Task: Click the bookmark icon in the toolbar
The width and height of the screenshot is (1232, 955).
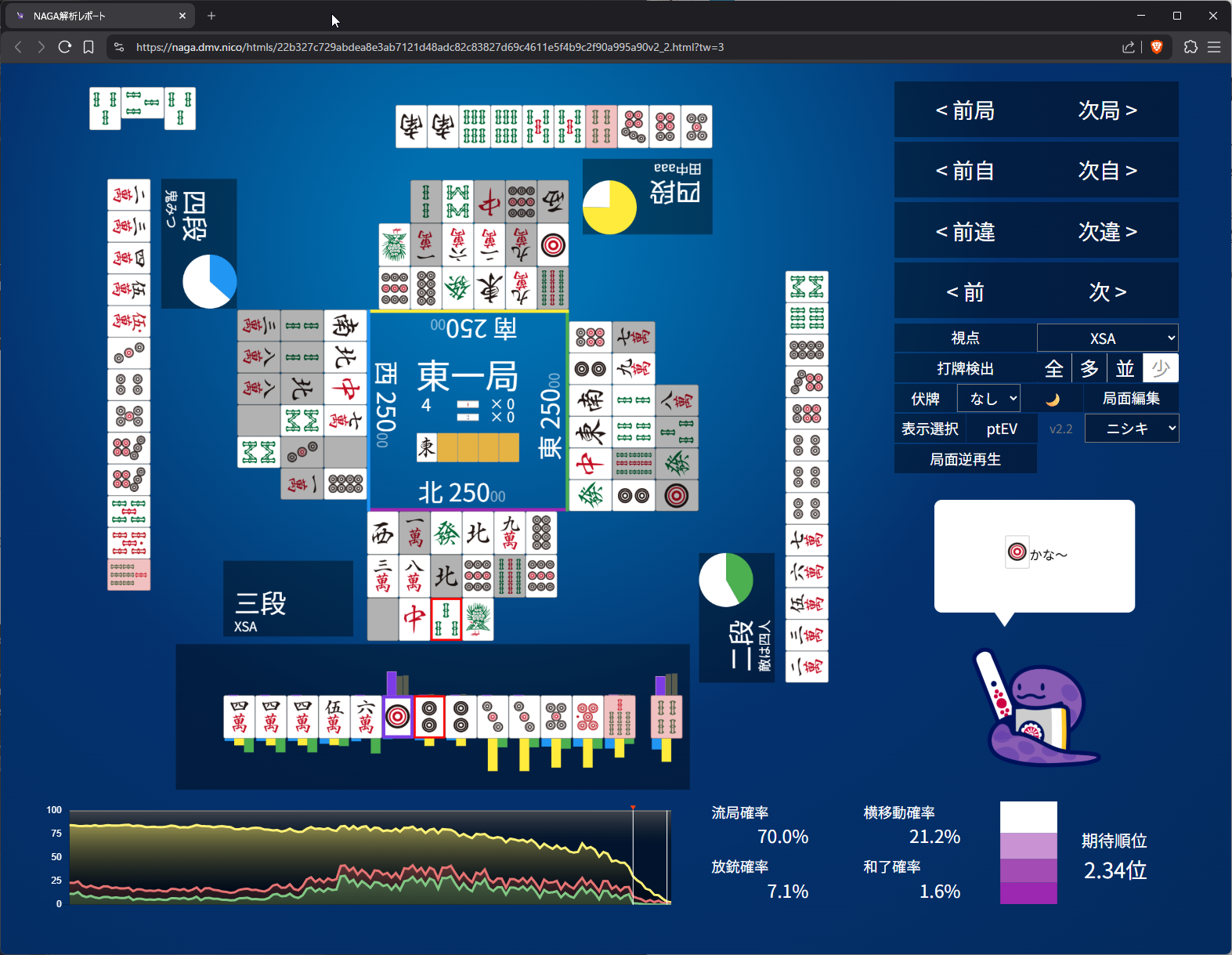Action: click(x=89, y=47)
